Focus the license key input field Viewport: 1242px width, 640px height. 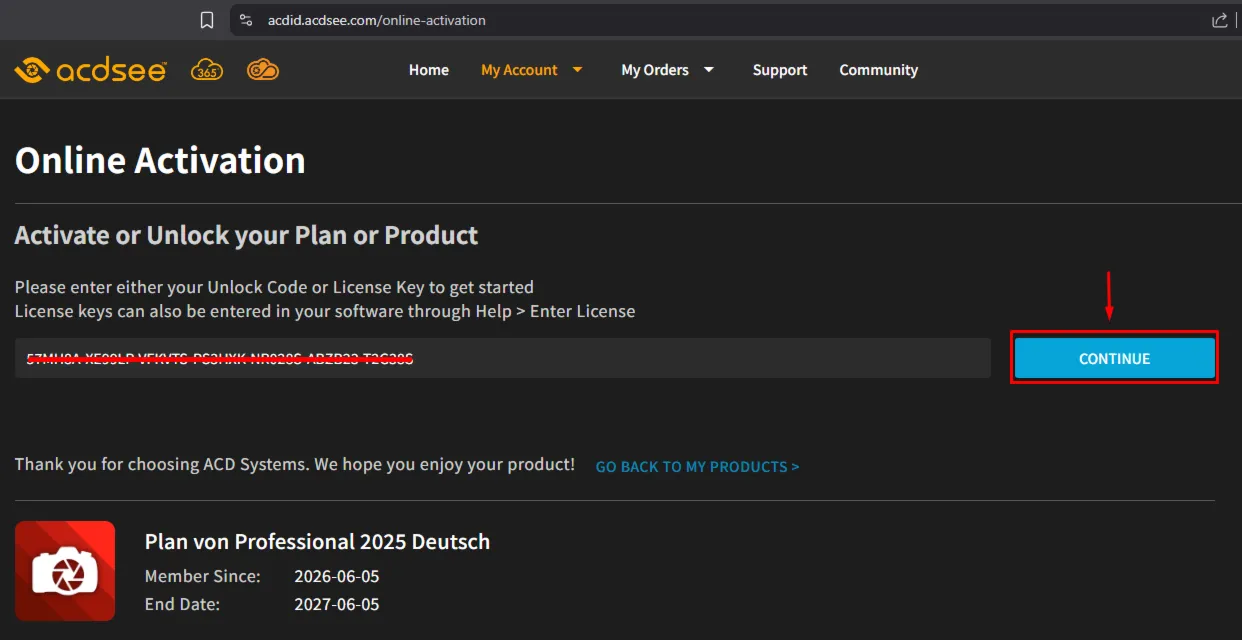503,358
